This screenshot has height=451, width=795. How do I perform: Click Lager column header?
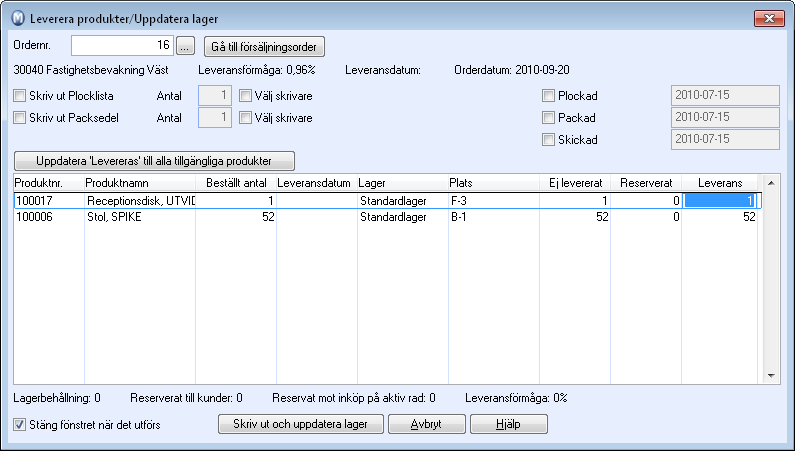403,183
